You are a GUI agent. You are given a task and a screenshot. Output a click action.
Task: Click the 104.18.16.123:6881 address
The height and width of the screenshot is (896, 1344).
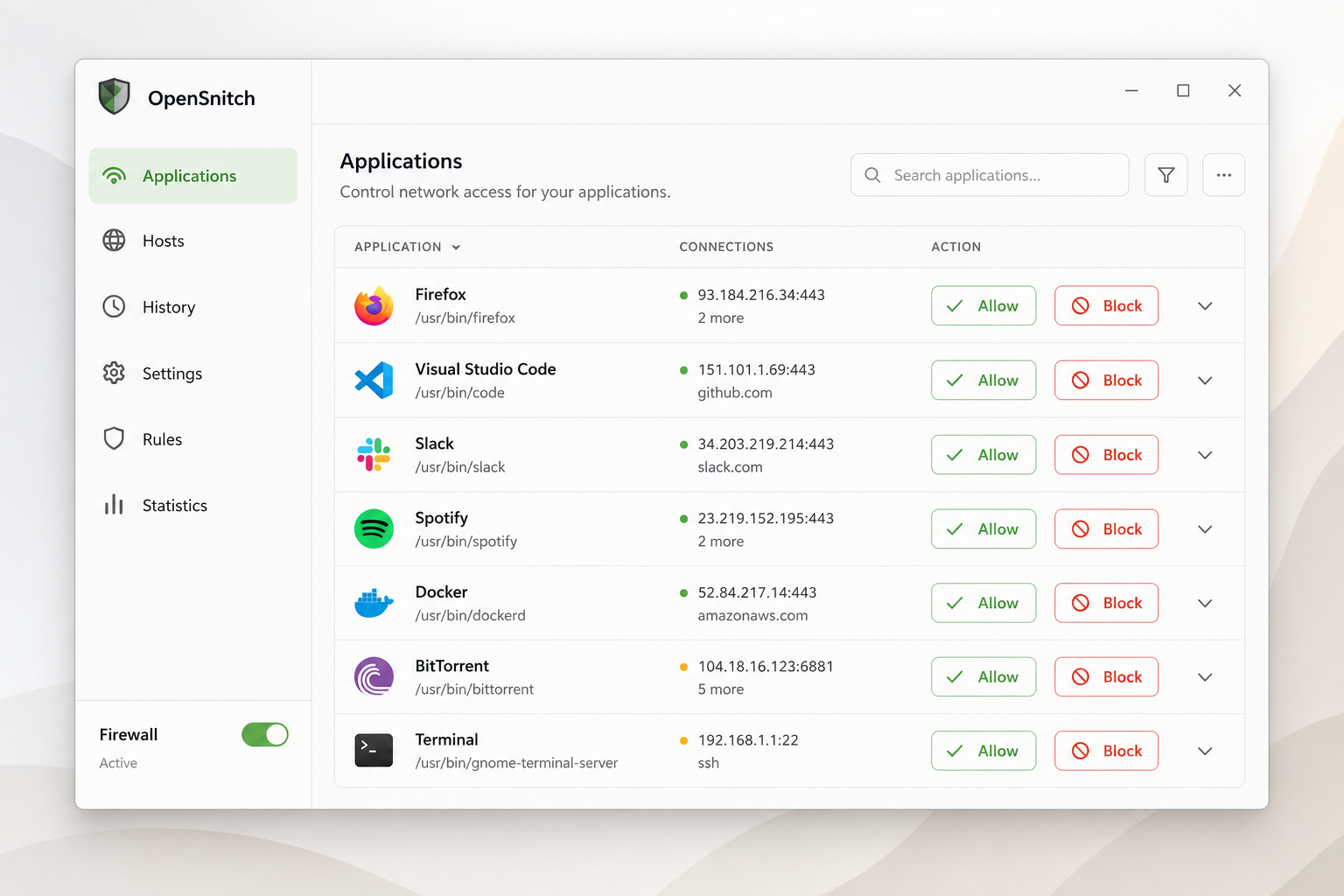point(766,667)
